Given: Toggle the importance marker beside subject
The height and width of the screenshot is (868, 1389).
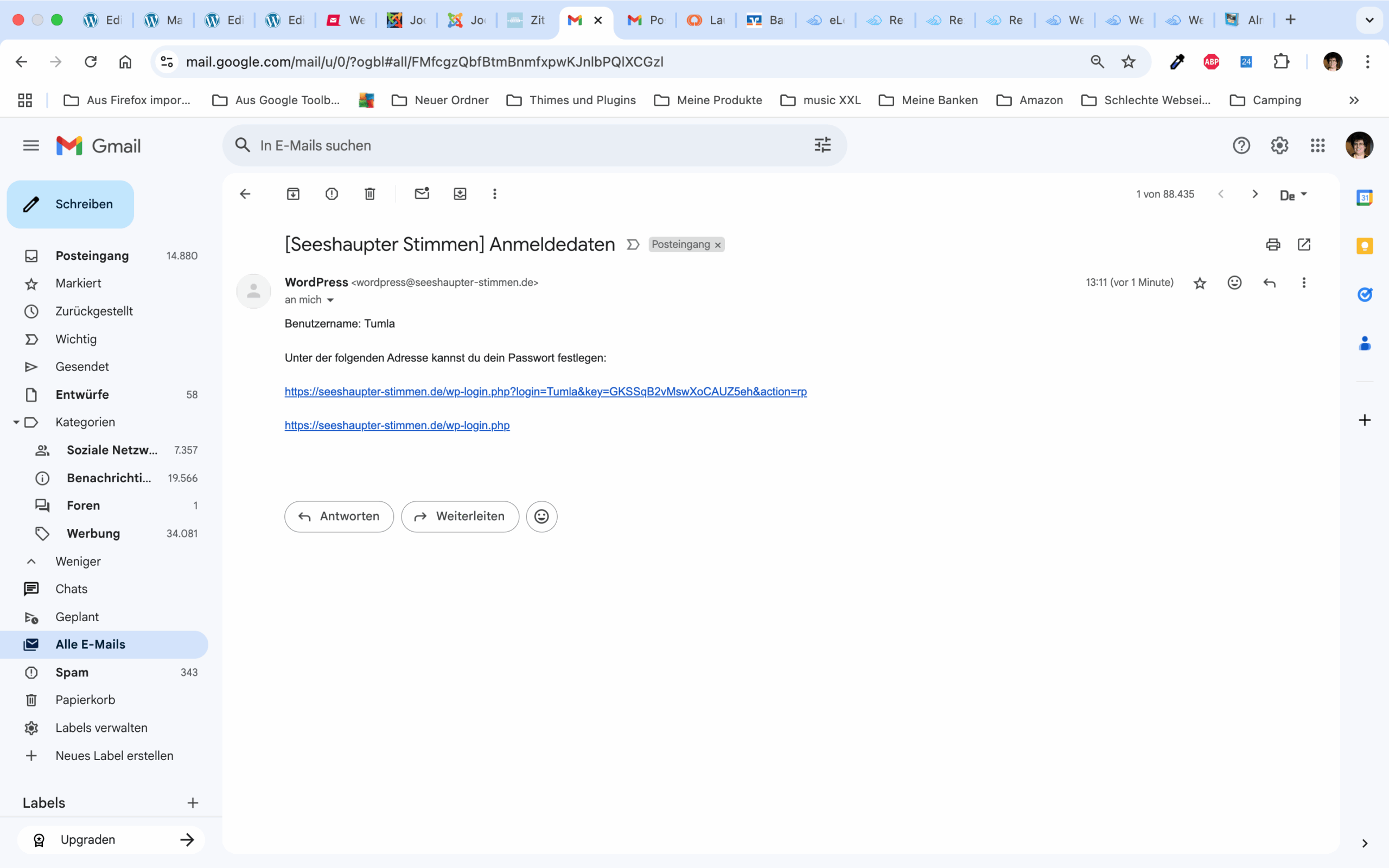Looking at the screenshot, I should click(633, 245).
